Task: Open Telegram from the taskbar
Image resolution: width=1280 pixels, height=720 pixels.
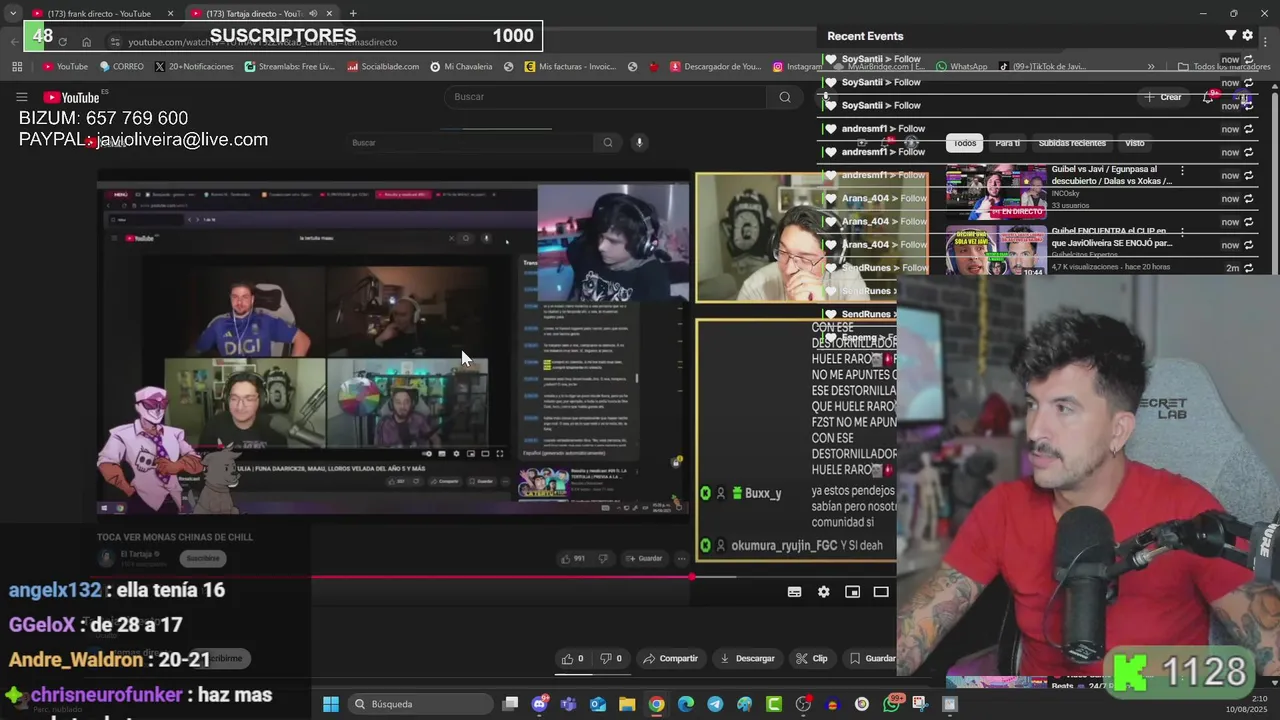Action: 715,704
